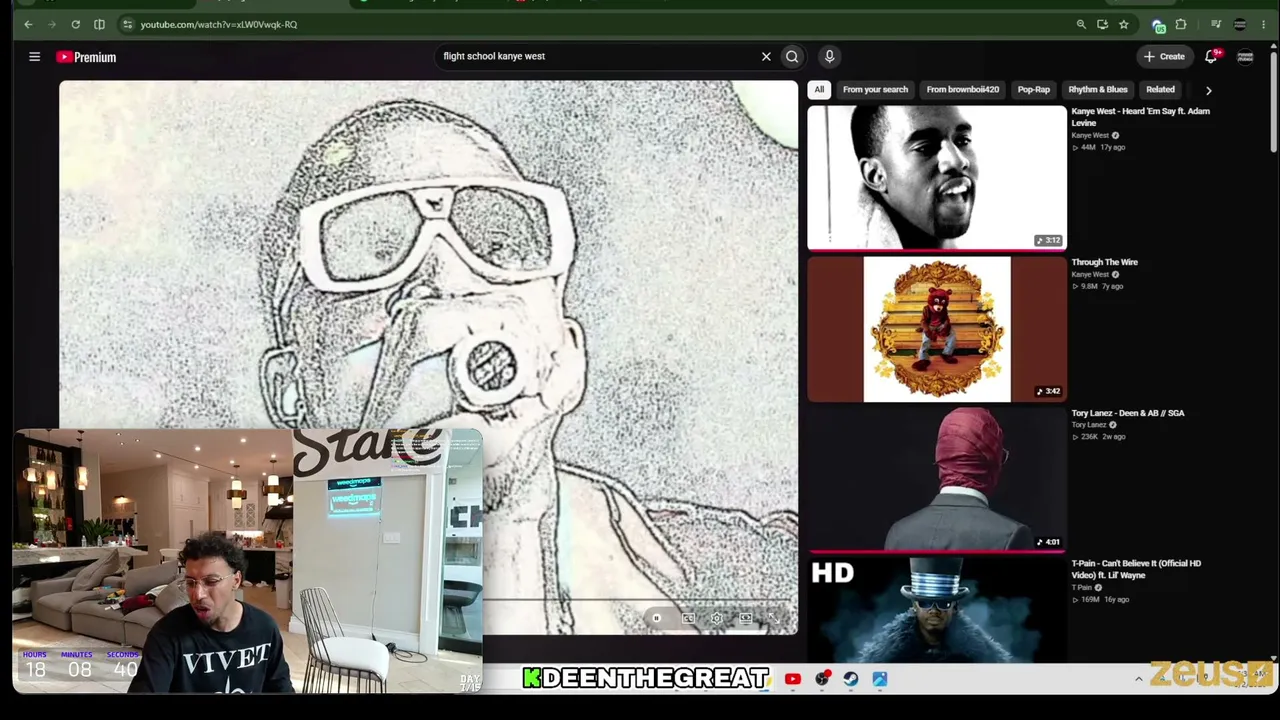The image size is (1280, 720).
Task: Open Through The Wire album thumbnail
Action: [x=937, y=329]
